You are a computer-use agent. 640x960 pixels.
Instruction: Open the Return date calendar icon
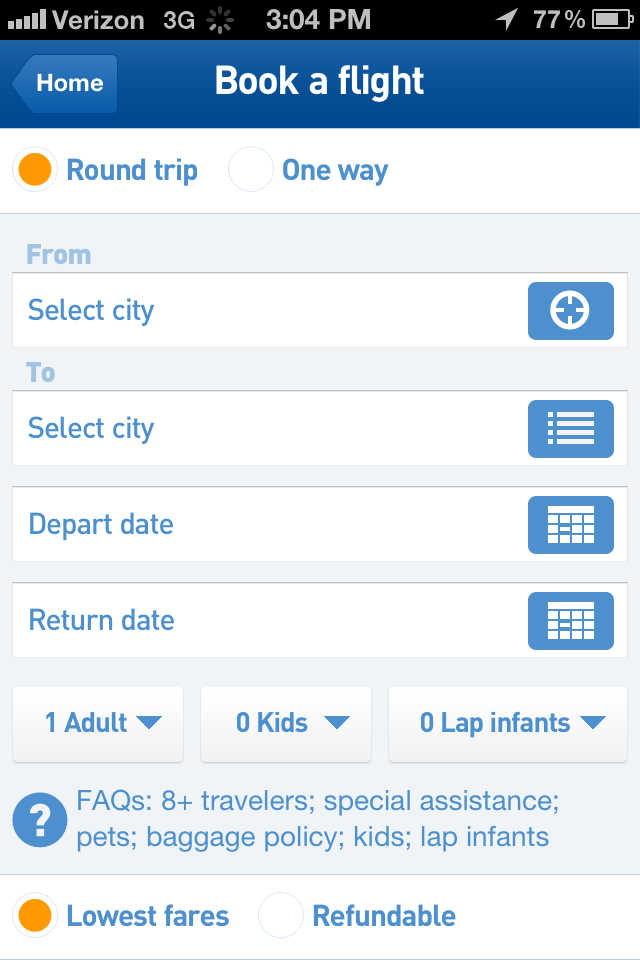click(570, 621)
